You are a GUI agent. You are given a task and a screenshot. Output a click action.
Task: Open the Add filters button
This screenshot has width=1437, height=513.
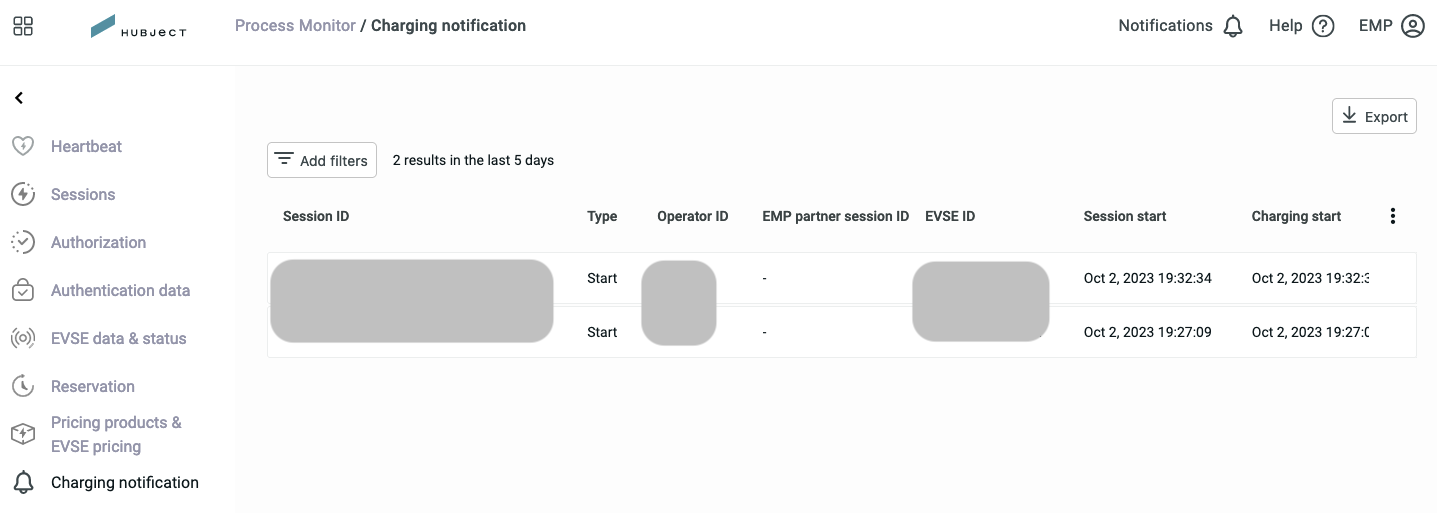point(322,160)
